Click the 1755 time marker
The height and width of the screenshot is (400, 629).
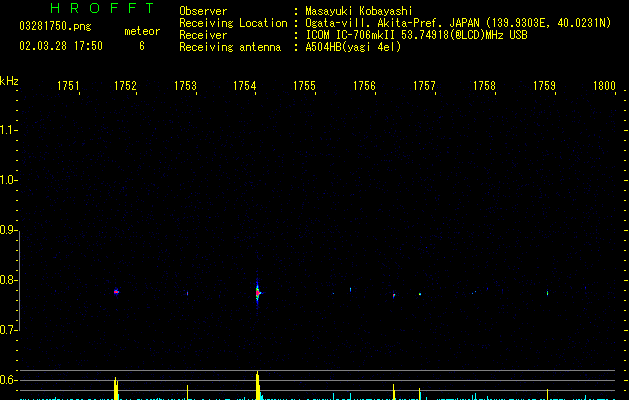pos(304,86)
